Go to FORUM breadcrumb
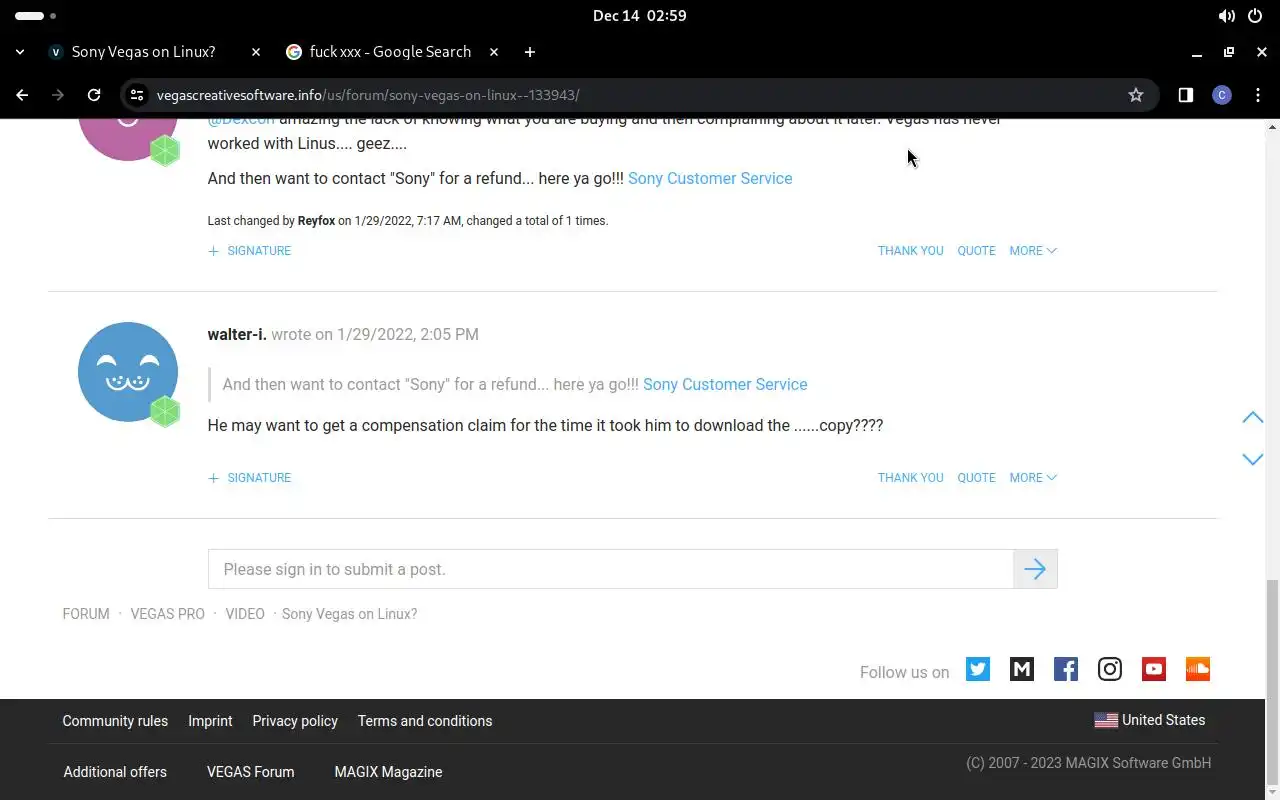The height and width of the screenshot is (800, 1280). 86,614
